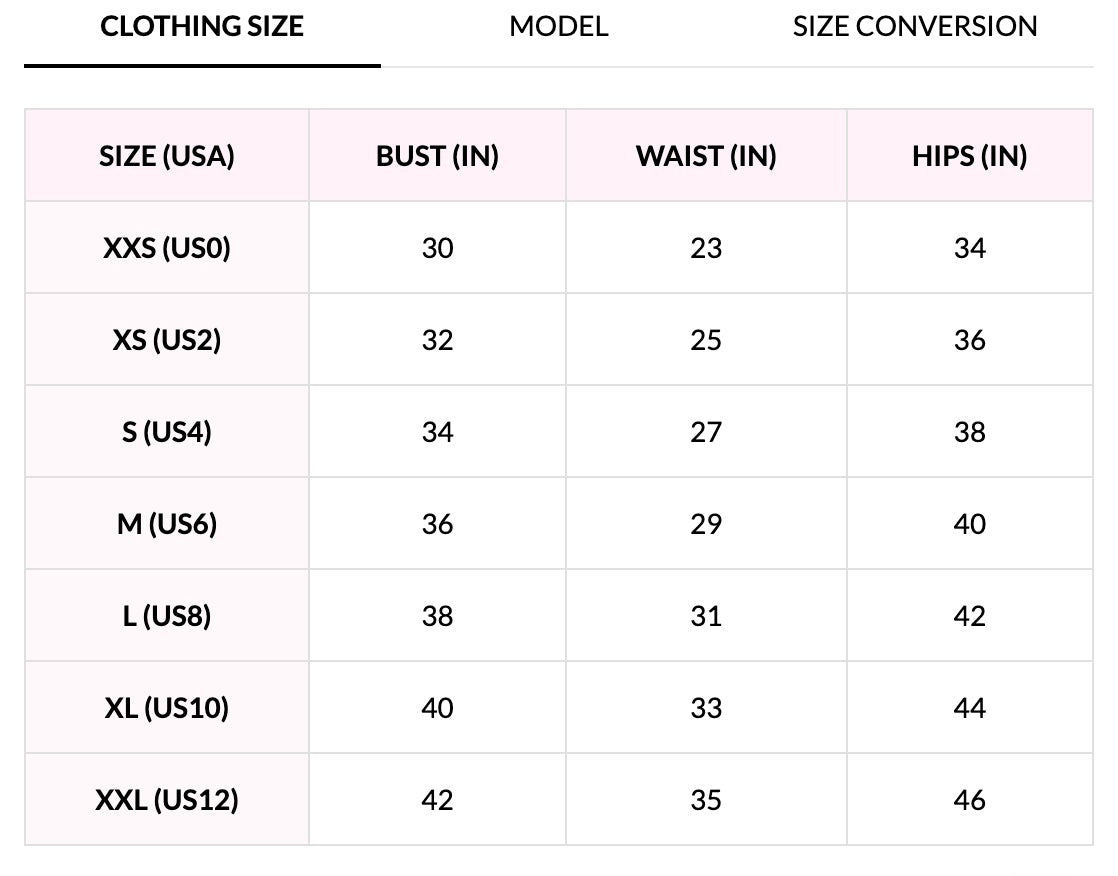Image resolution: width=1118 pixels, height=876 pixels.
Task: Click the hips value 46 for XXL
Action: click(x=970, y=800)
